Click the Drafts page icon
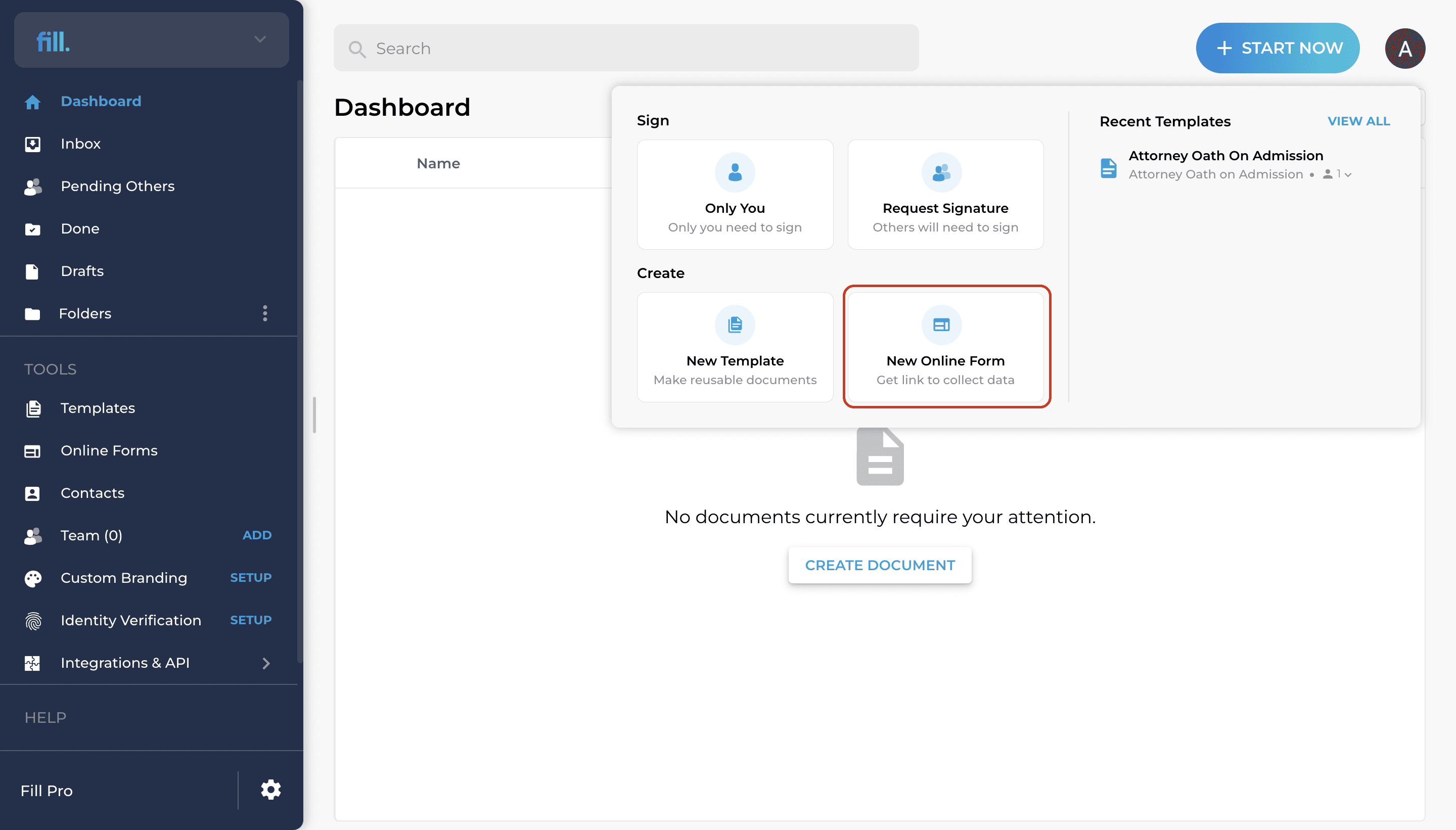This screenshot has width=1456, height=830. [32, 271]
